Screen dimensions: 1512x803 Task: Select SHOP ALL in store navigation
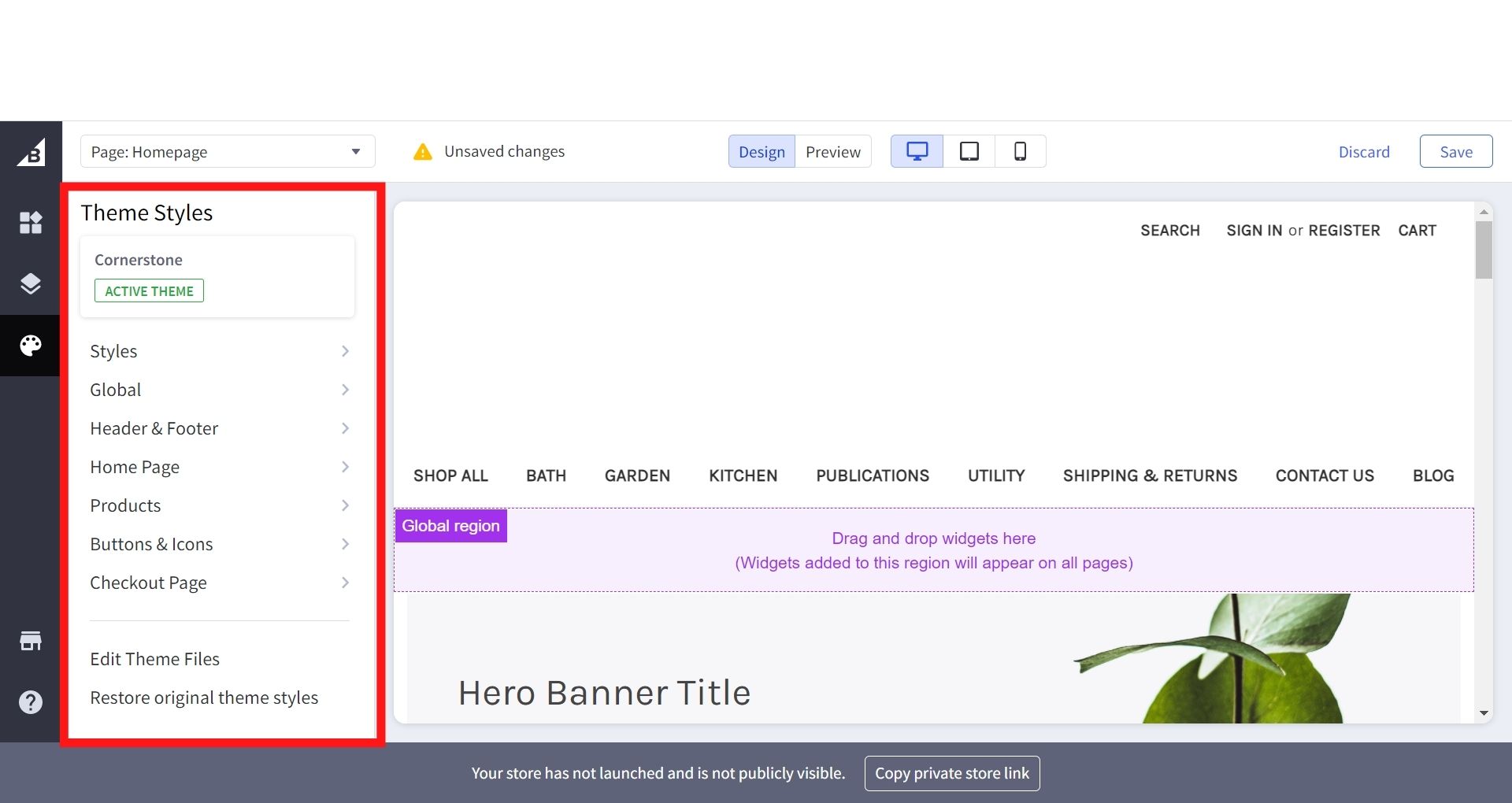(450, 476)
